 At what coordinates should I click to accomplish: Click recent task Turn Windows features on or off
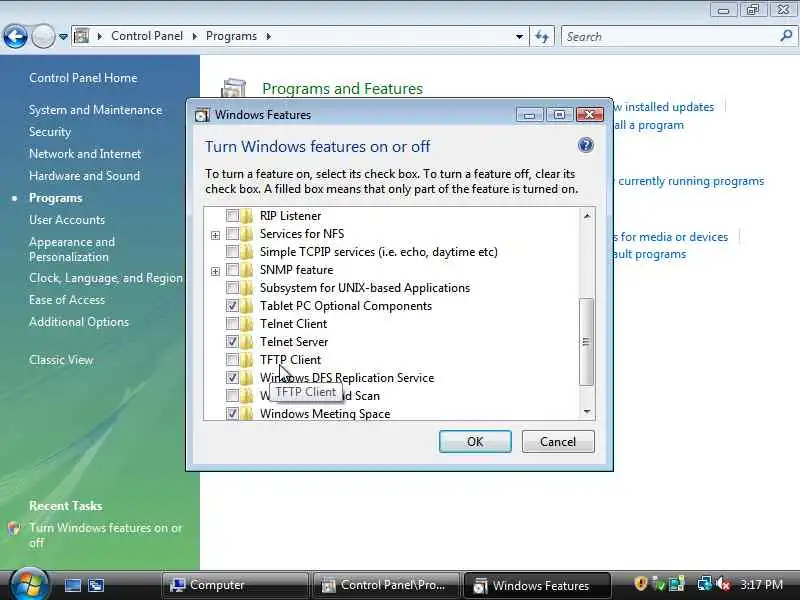[105, 535]
